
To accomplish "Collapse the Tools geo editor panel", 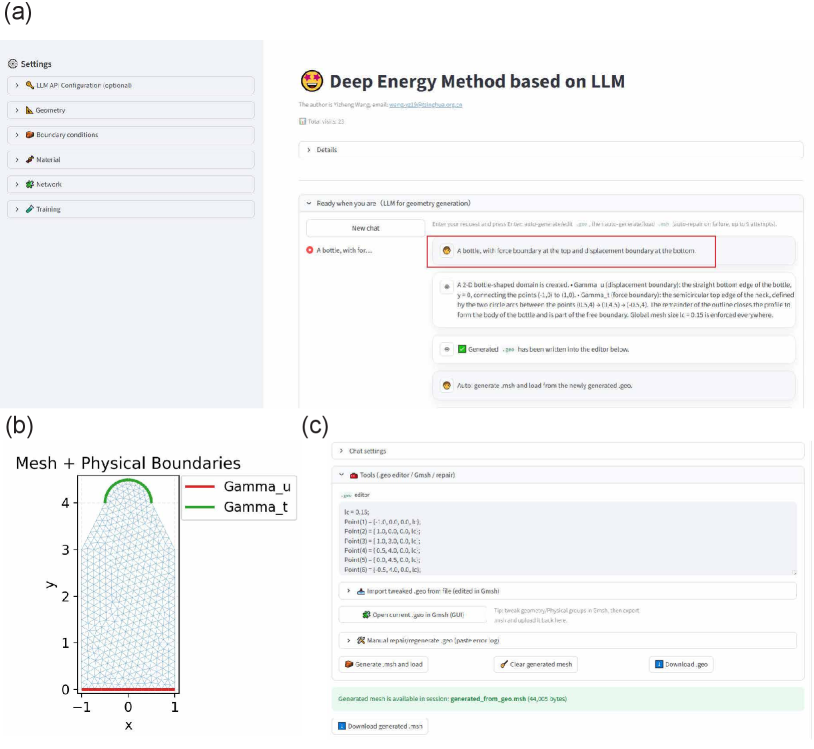I will click(568, 475).
